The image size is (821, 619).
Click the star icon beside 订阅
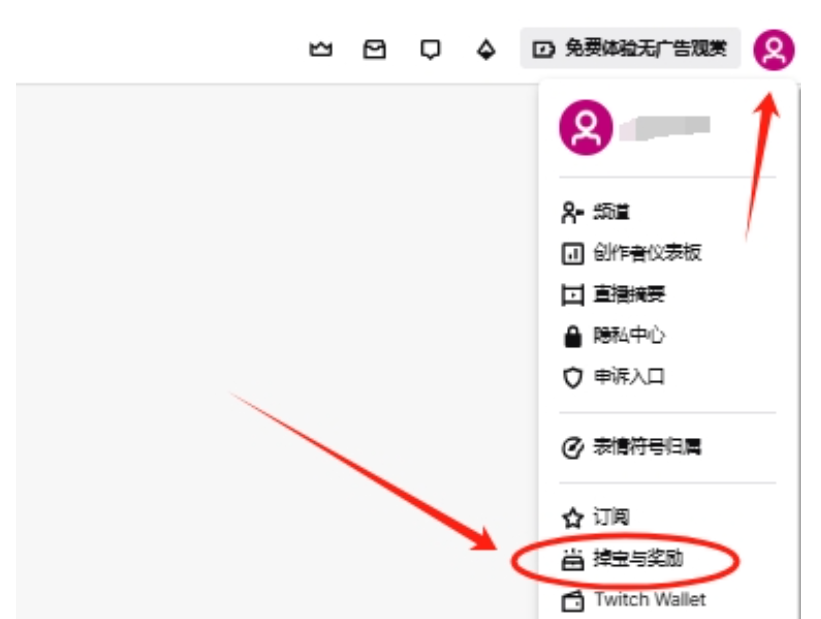click(x=572, y=518)
